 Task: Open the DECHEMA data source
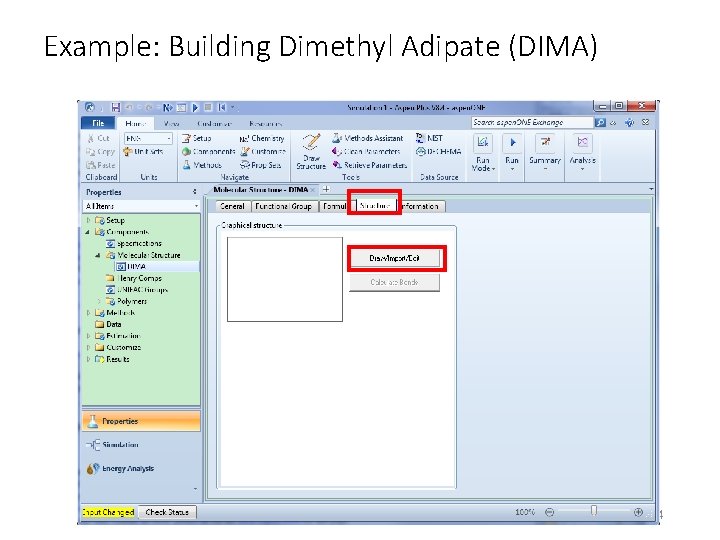pyautogui.click(x=438, y=151)
